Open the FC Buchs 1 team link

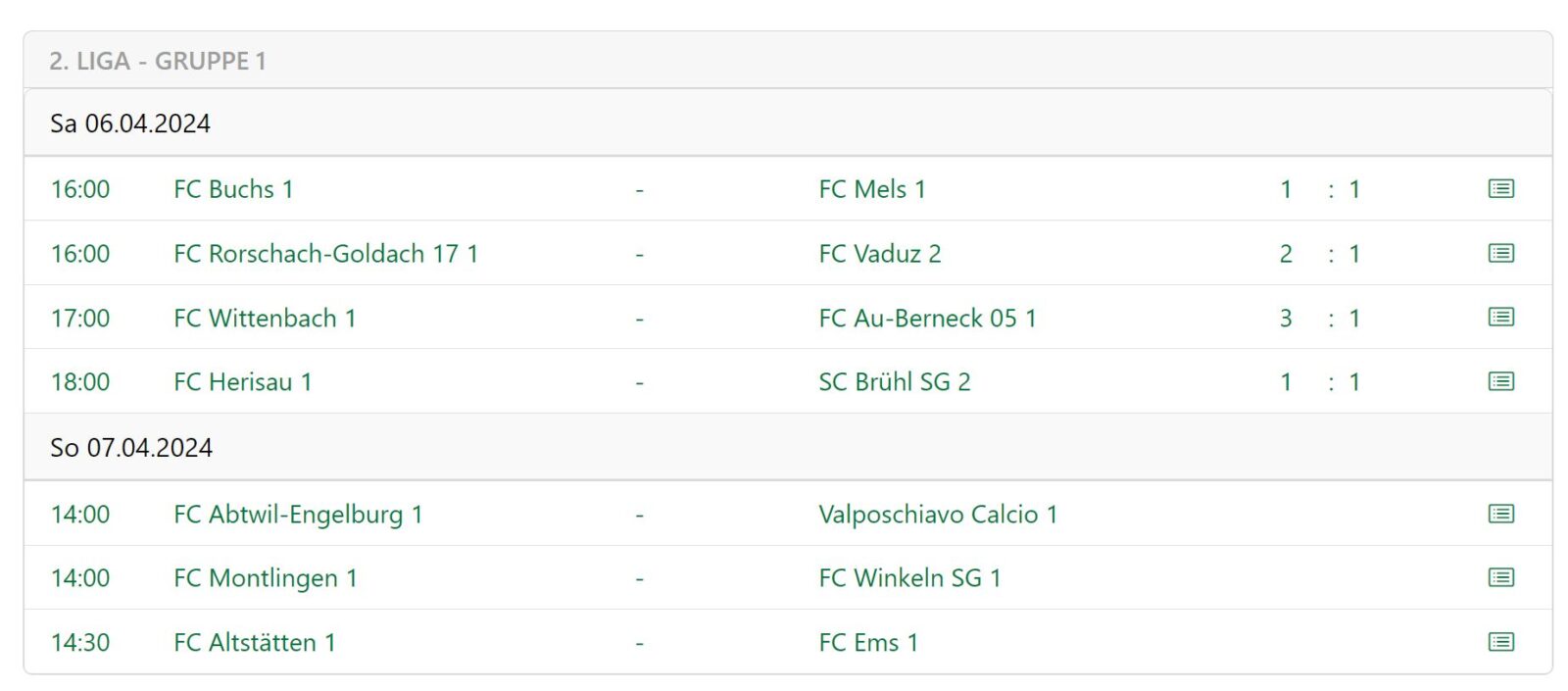pos(233,189)
